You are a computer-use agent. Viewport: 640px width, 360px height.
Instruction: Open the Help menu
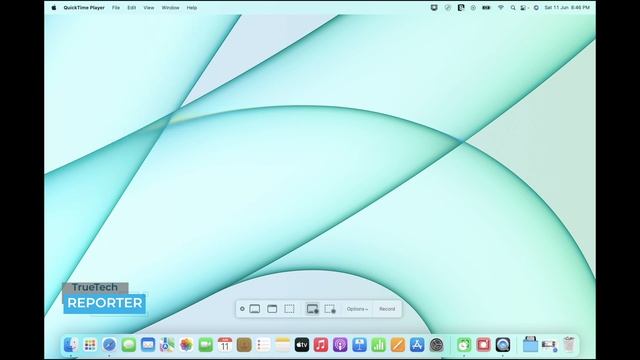tap(192, 7)
